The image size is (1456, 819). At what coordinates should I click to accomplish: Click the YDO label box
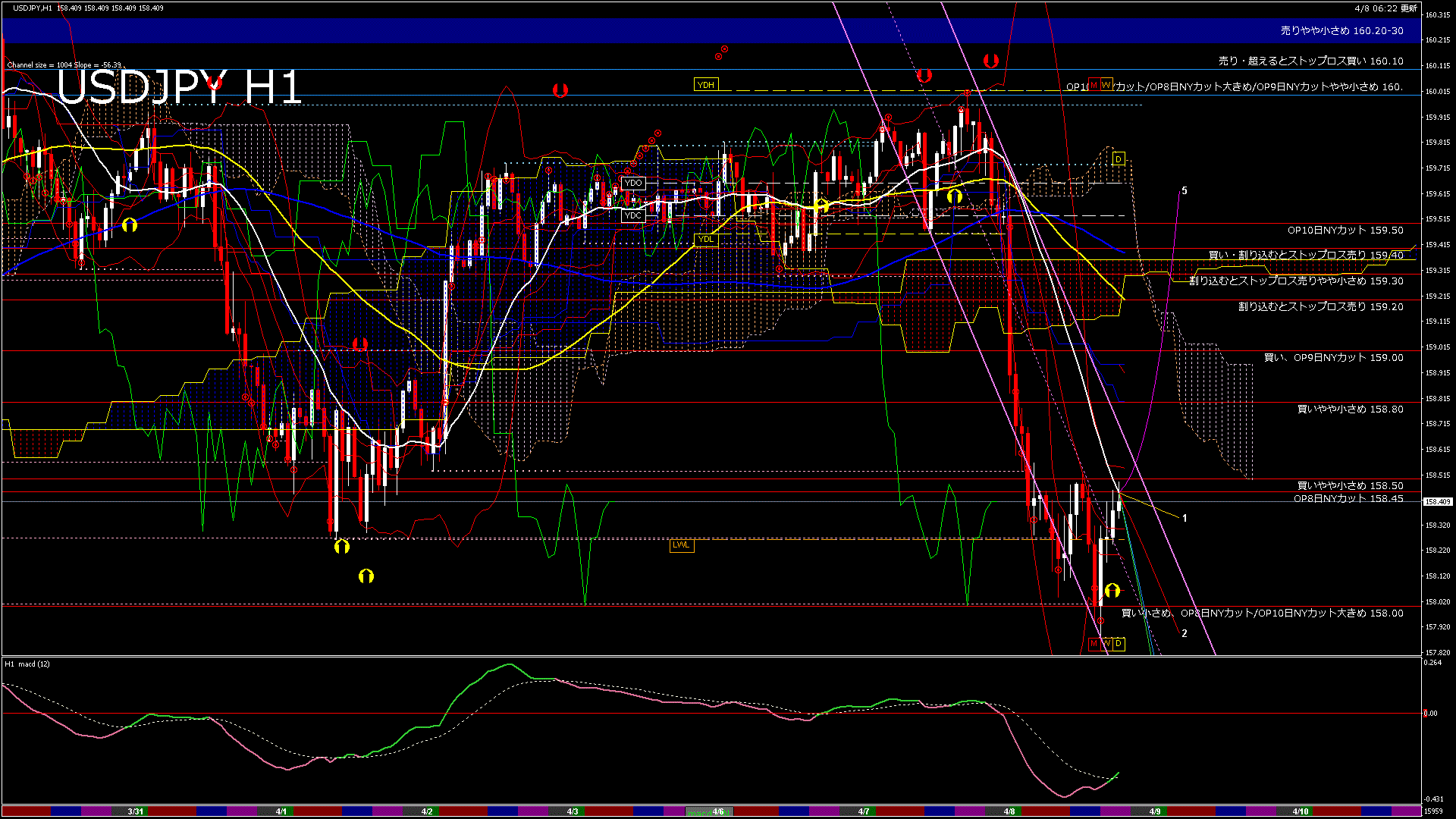point(632,183)
